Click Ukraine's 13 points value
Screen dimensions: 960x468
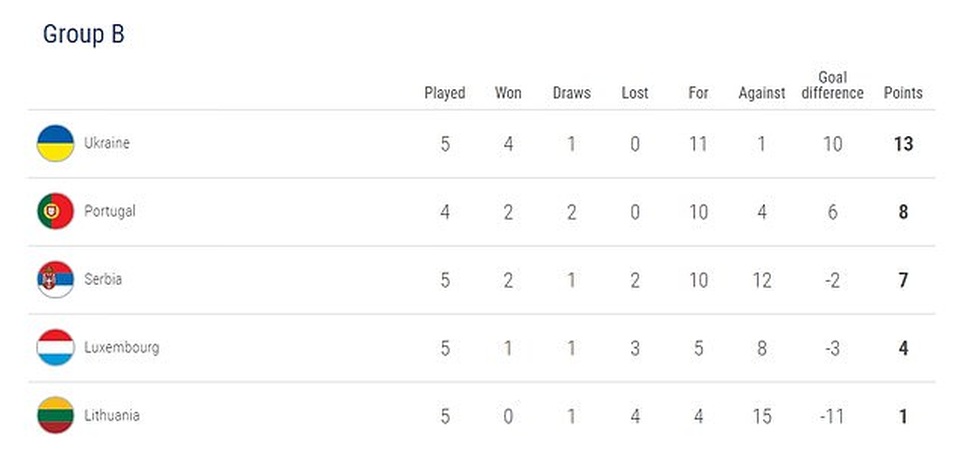(903, 144)
